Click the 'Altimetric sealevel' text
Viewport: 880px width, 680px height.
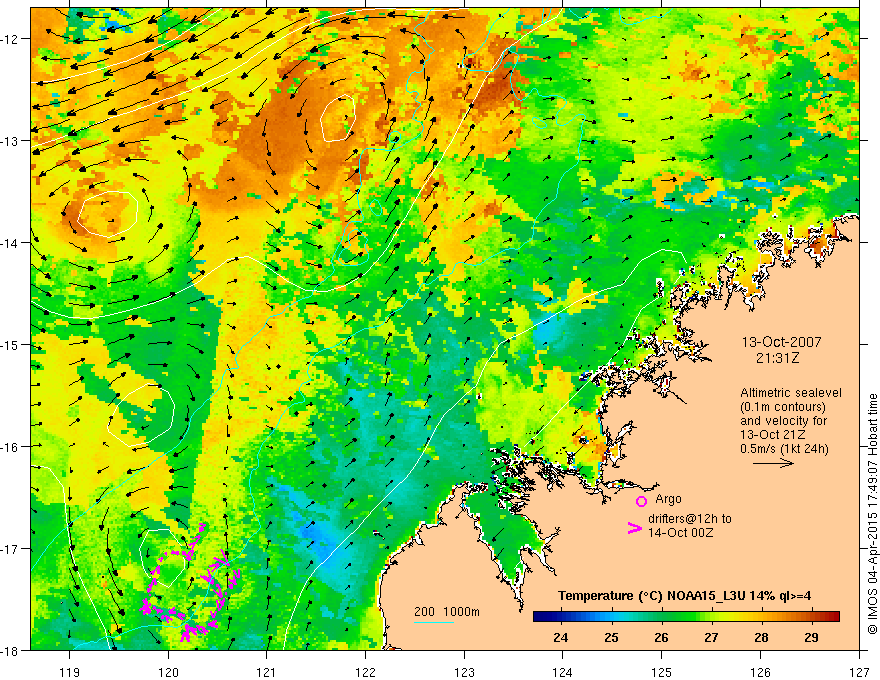[x=791, y=393]
